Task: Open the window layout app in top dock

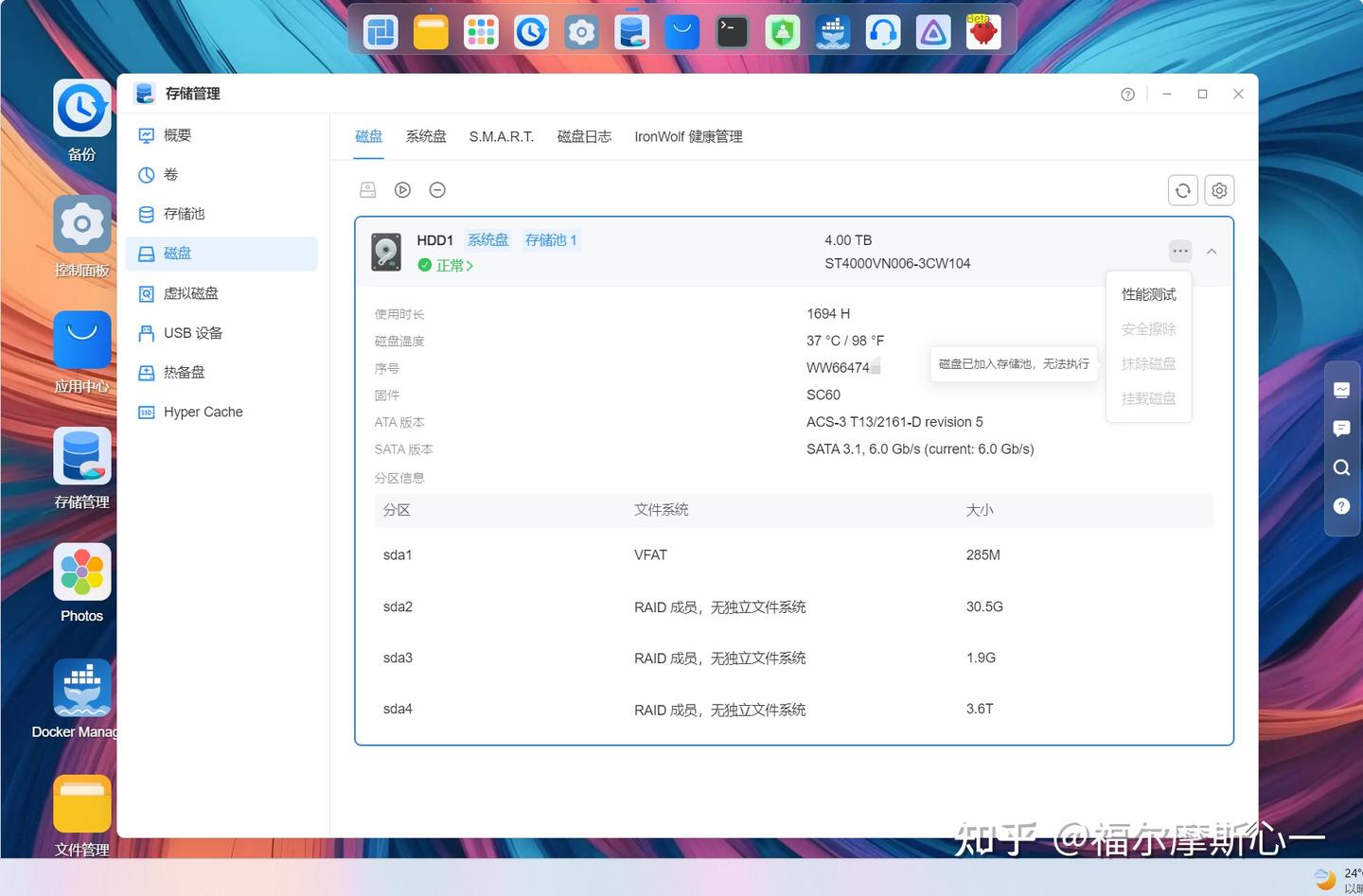Action: [x=381, y=32]
